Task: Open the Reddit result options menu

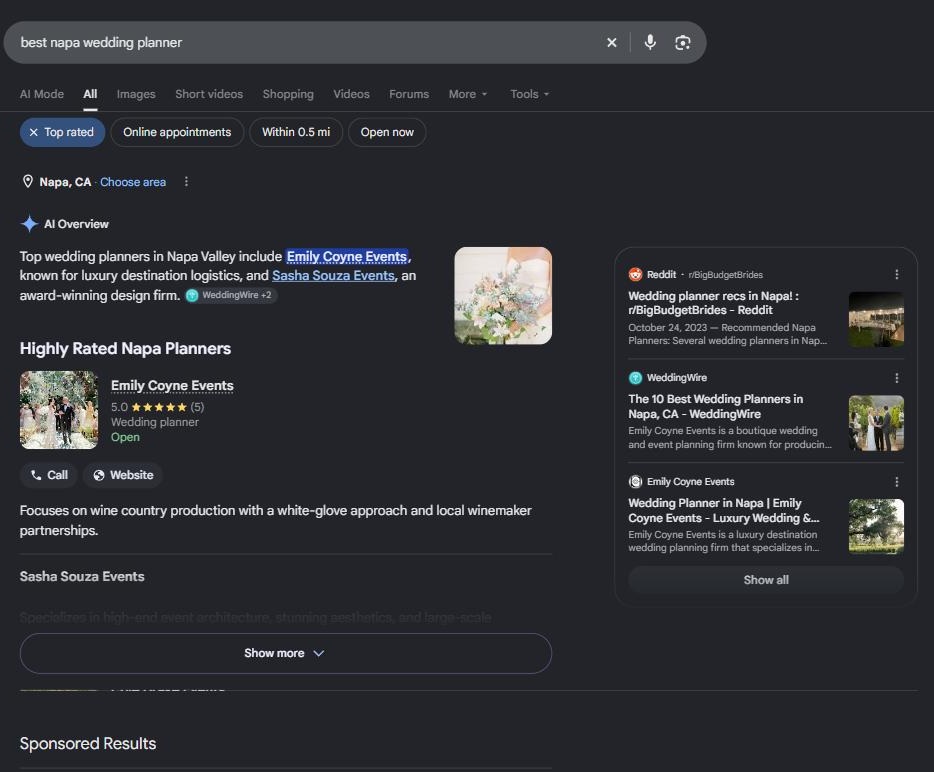Action: [x=896, y=274]
